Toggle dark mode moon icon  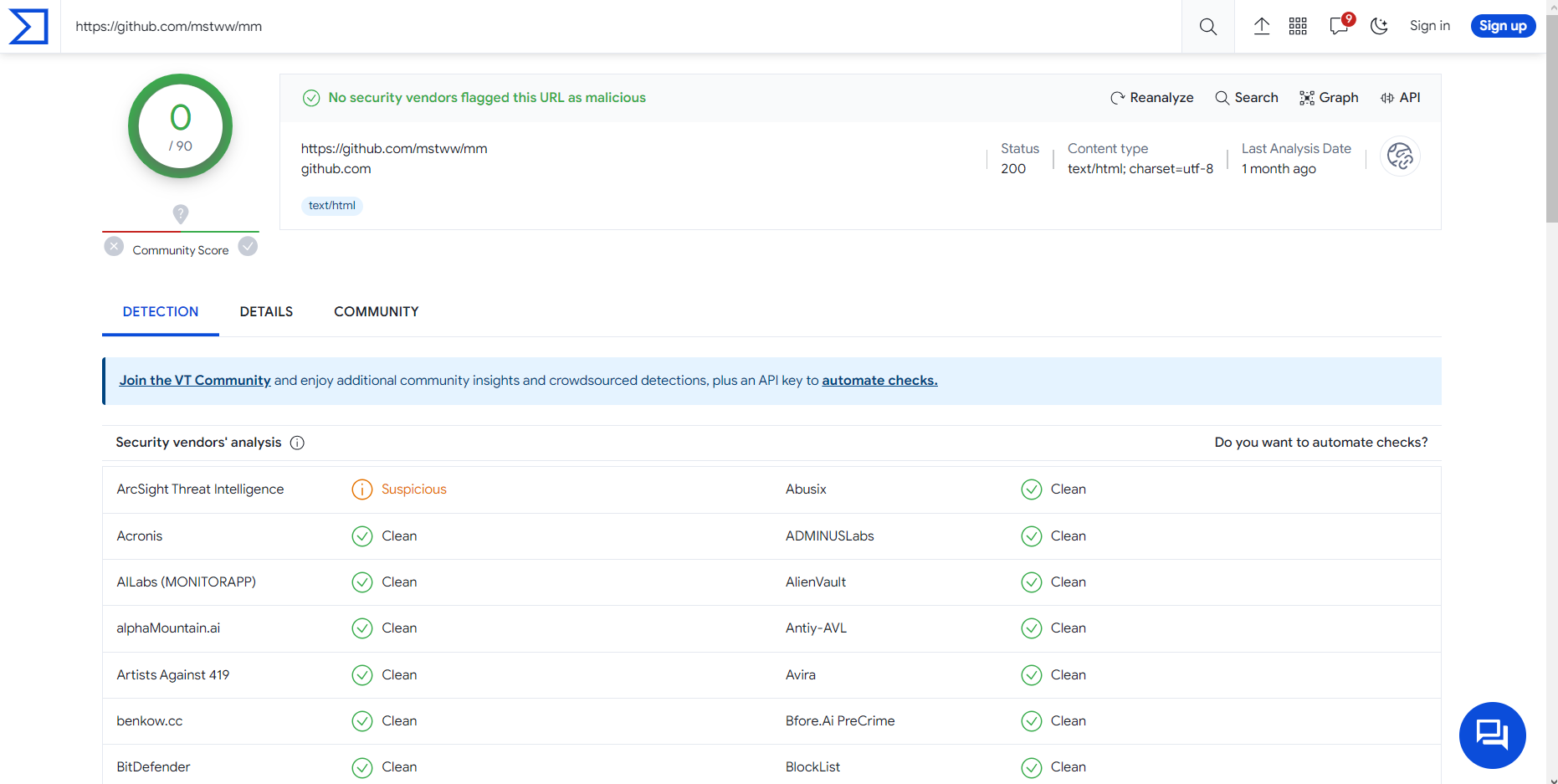pyautogui.click(x=1379, y=26)
